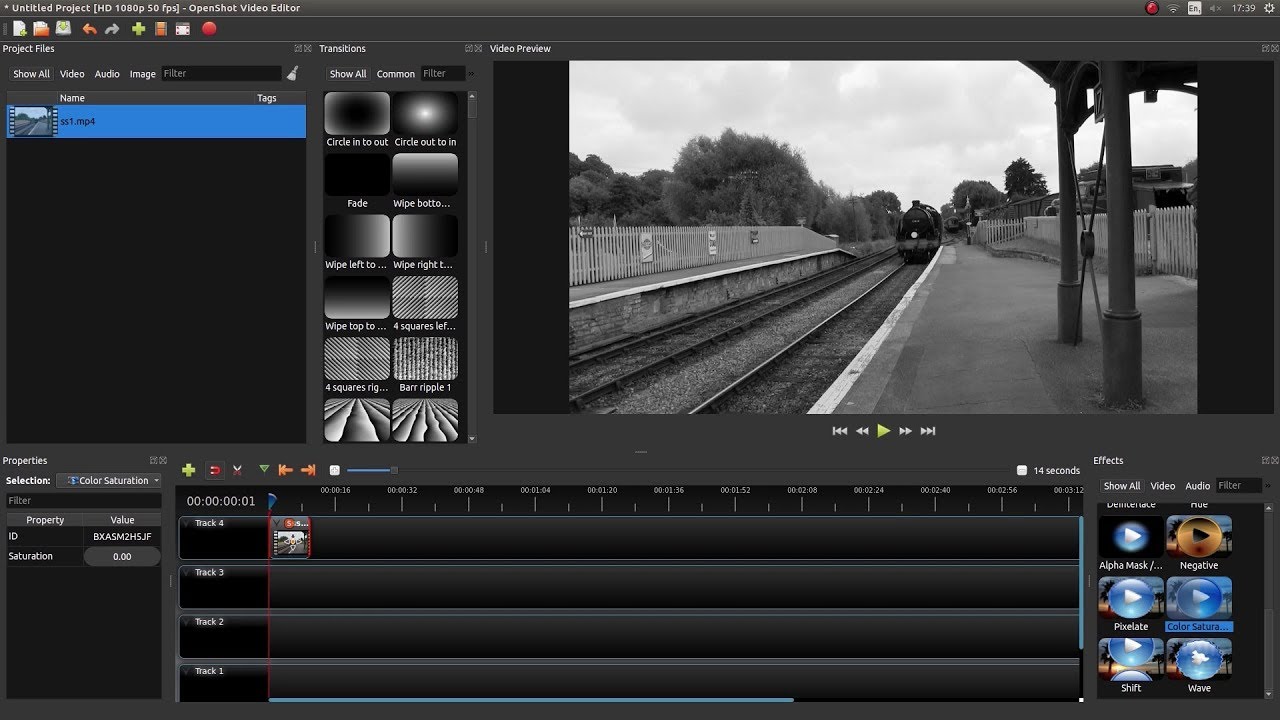Image resolution: width=1280 pixels, height=720 pixels.
Task: Open project using the folder icon
Action: [41, 29]
